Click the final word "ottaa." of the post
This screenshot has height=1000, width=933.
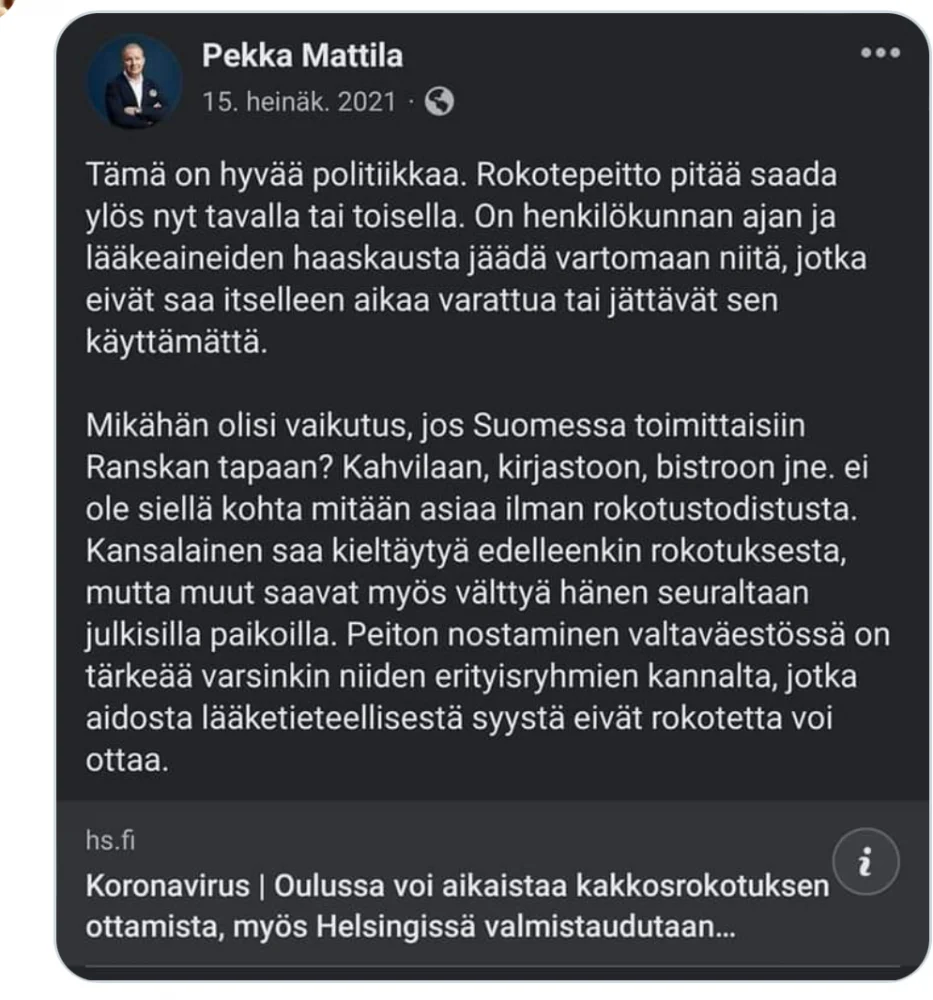(124, 760)
